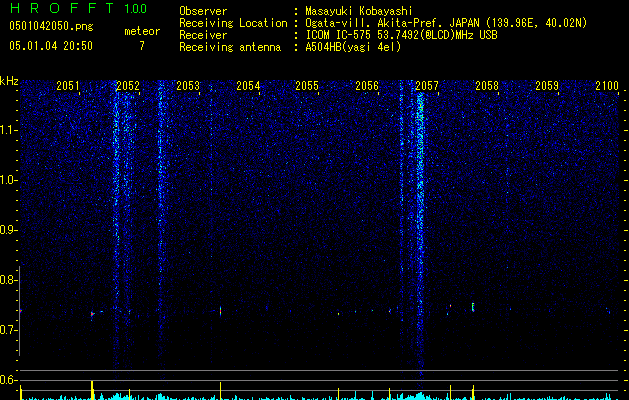Click the 2059 time axis marker
This screenshot has width=629, height=400.
pyautogui.click(x=547, y=86)
